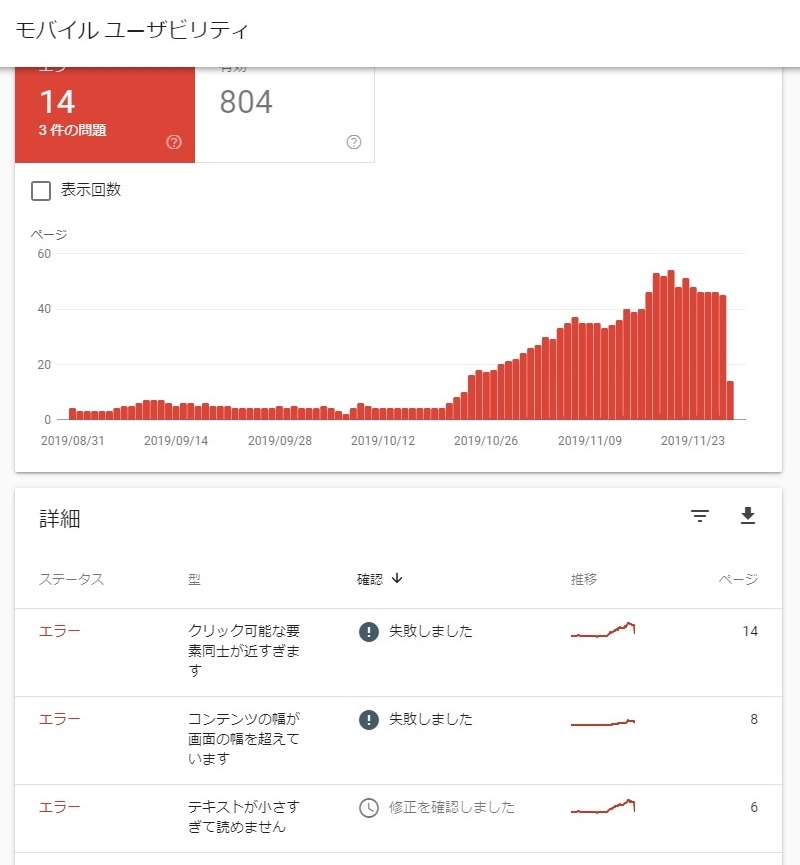Image resolution: width=800 pixels, height=865 pixels.
Task: Click the failed status icon in コンテンツの幅 row
Action: click(x=369, y=719)
